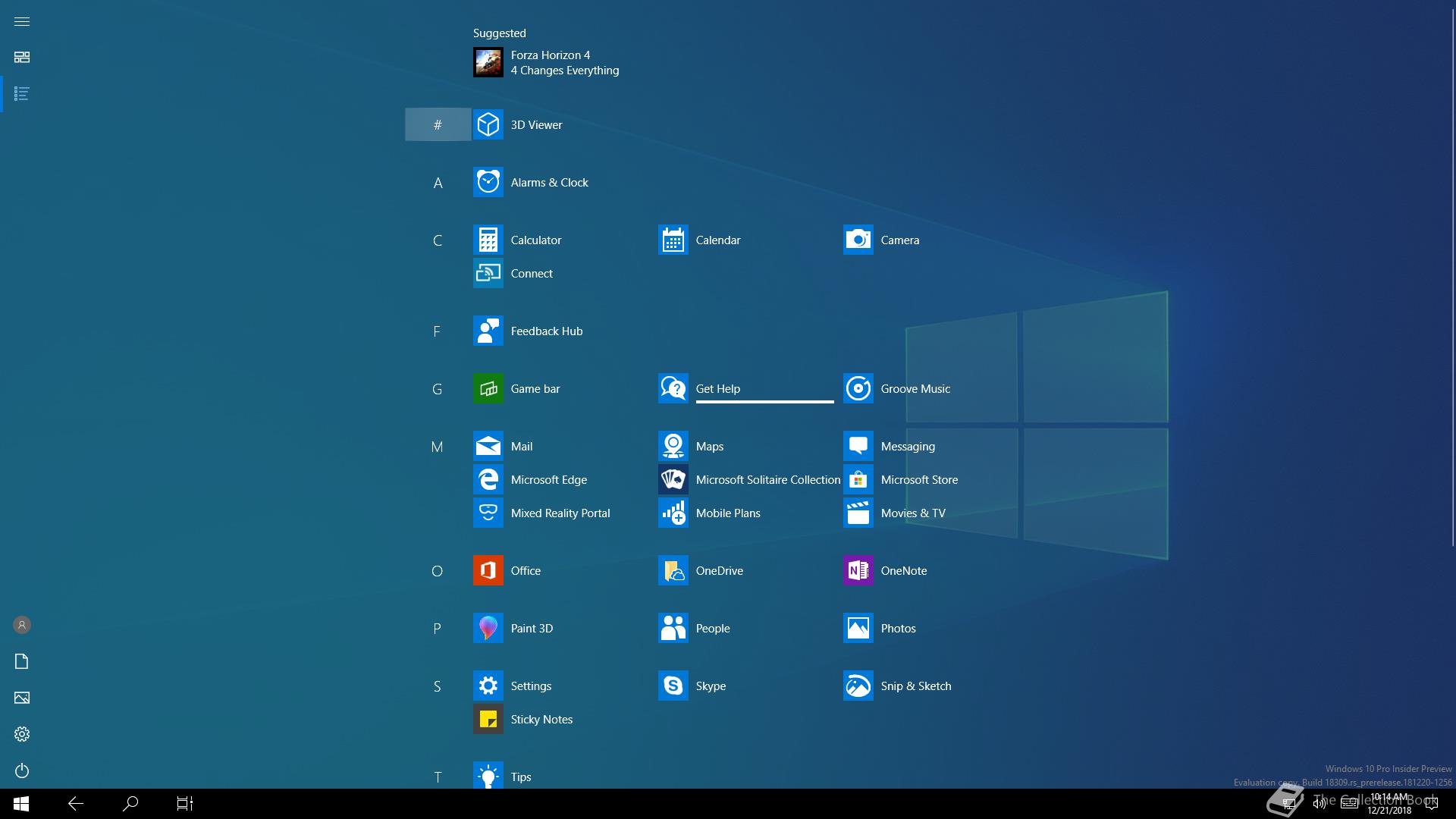Select the T letter group header
Screen dimensions: 1456x819
(438, 776)
